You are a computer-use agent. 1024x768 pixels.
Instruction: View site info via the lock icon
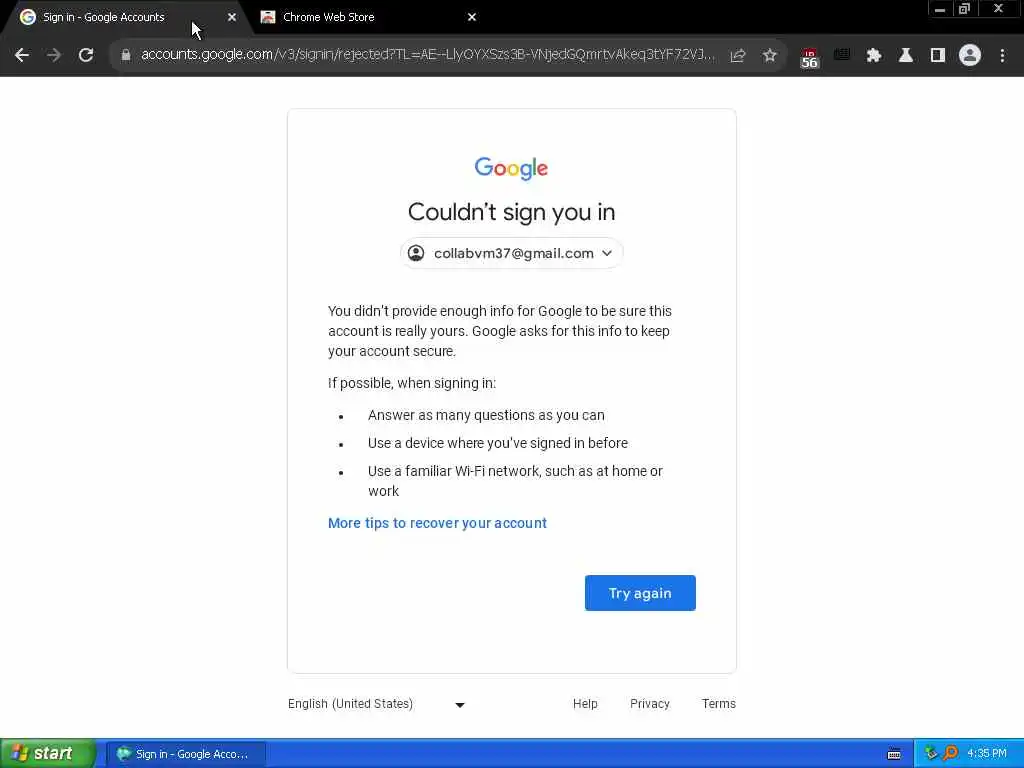pos(126,56)
